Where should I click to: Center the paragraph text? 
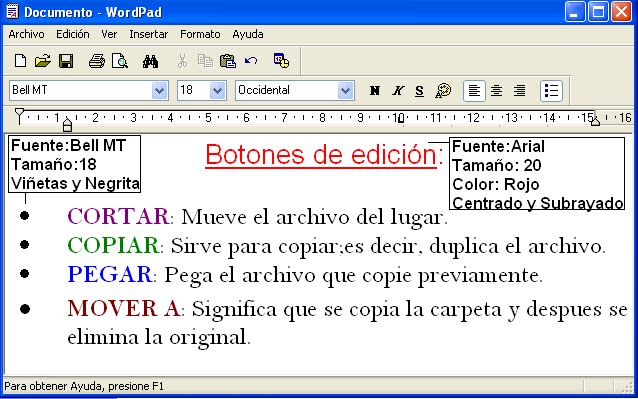click(496, 90)
